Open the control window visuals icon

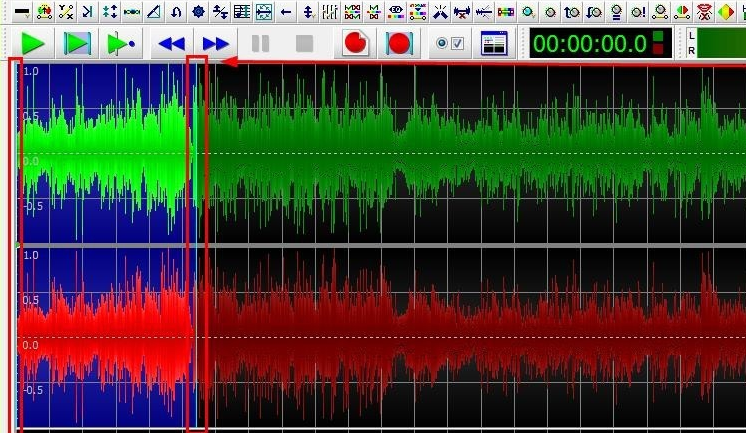493,44
